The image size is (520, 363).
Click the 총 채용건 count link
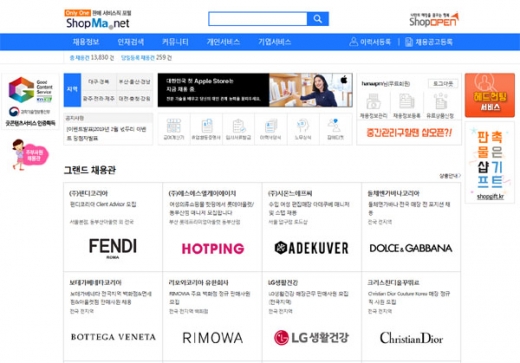click(x=92, y=58)
